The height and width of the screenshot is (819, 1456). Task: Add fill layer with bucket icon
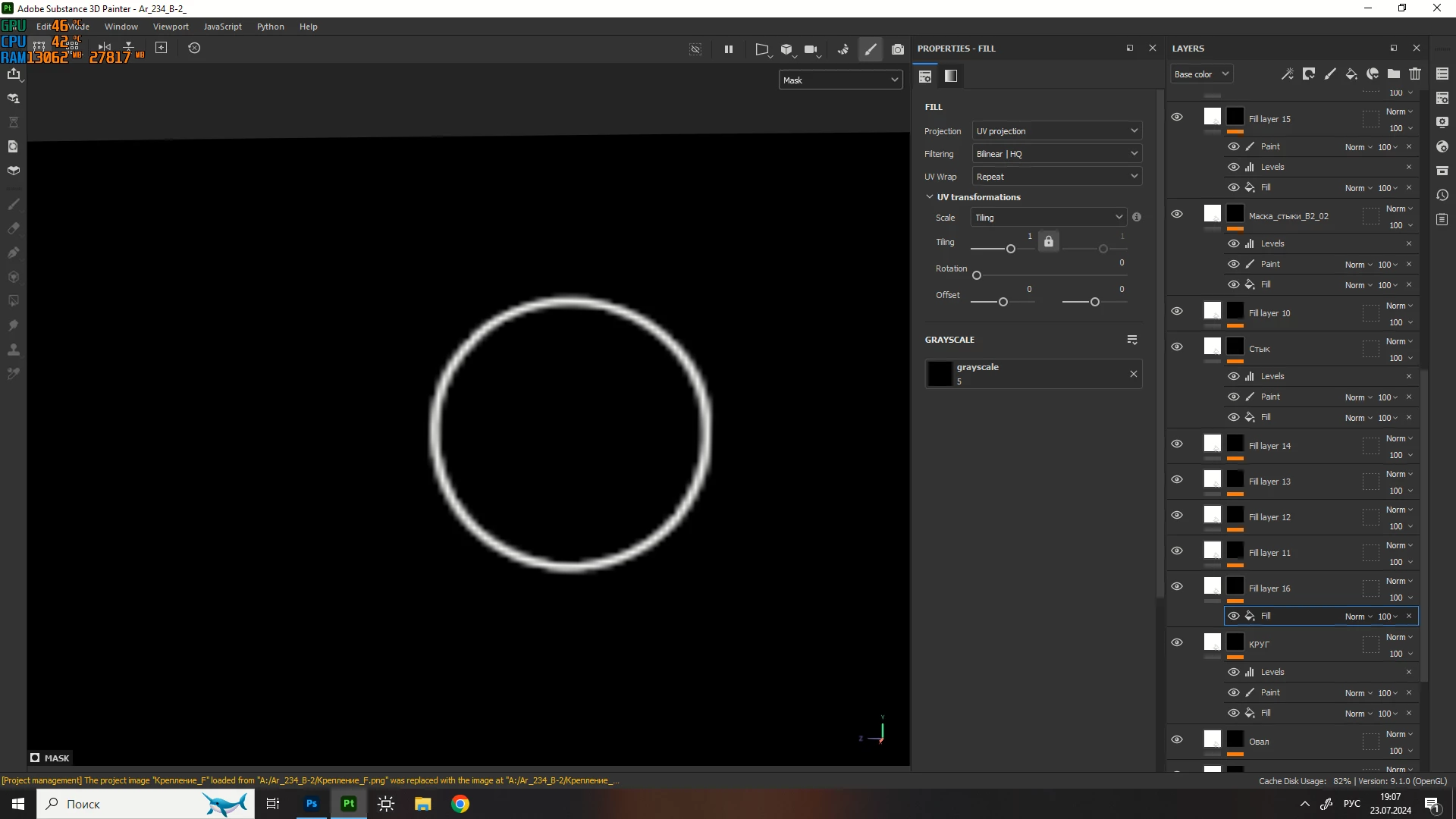click(x=1351, y=74)
